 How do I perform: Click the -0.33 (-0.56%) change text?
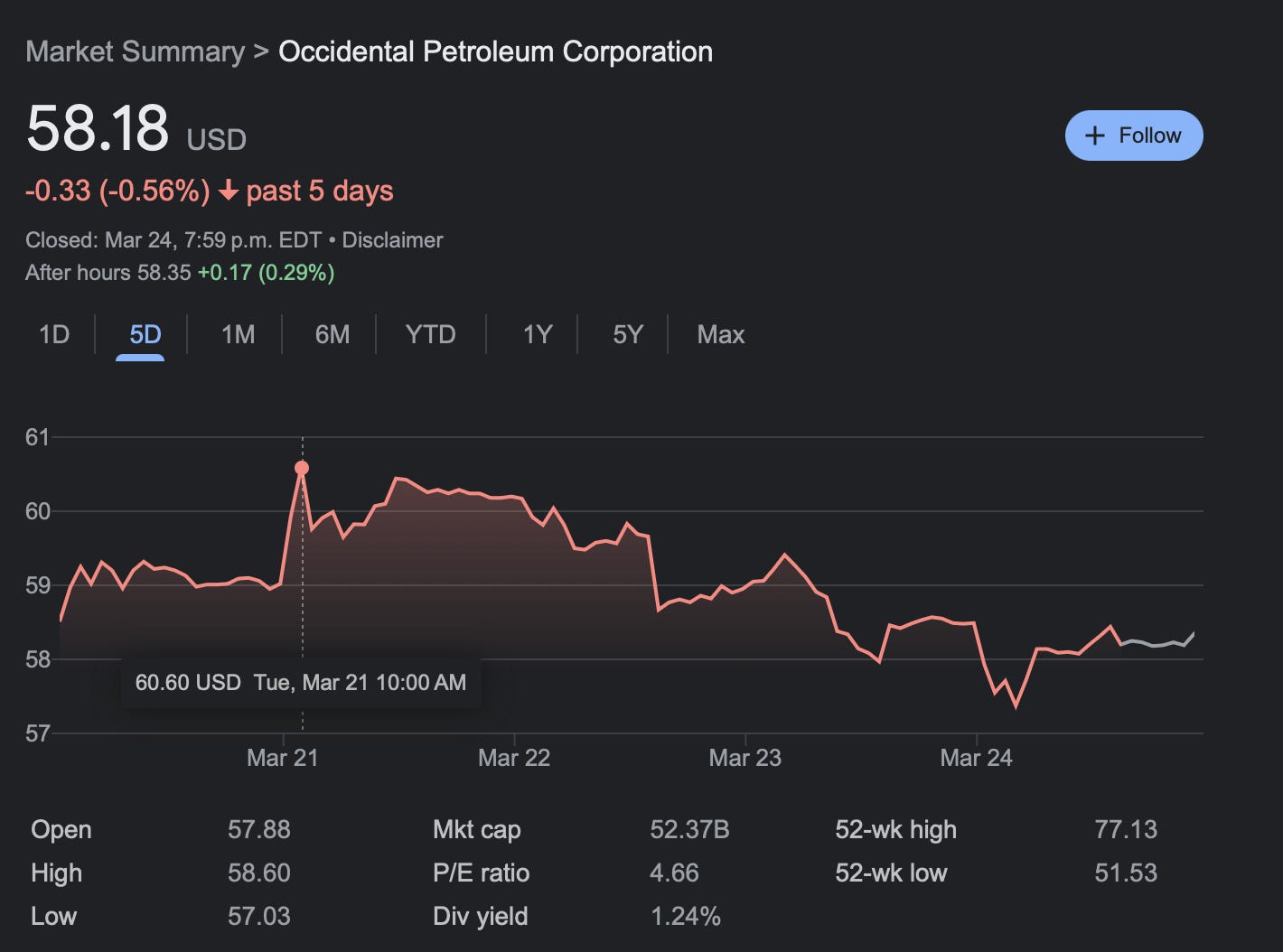coord(117,191)
